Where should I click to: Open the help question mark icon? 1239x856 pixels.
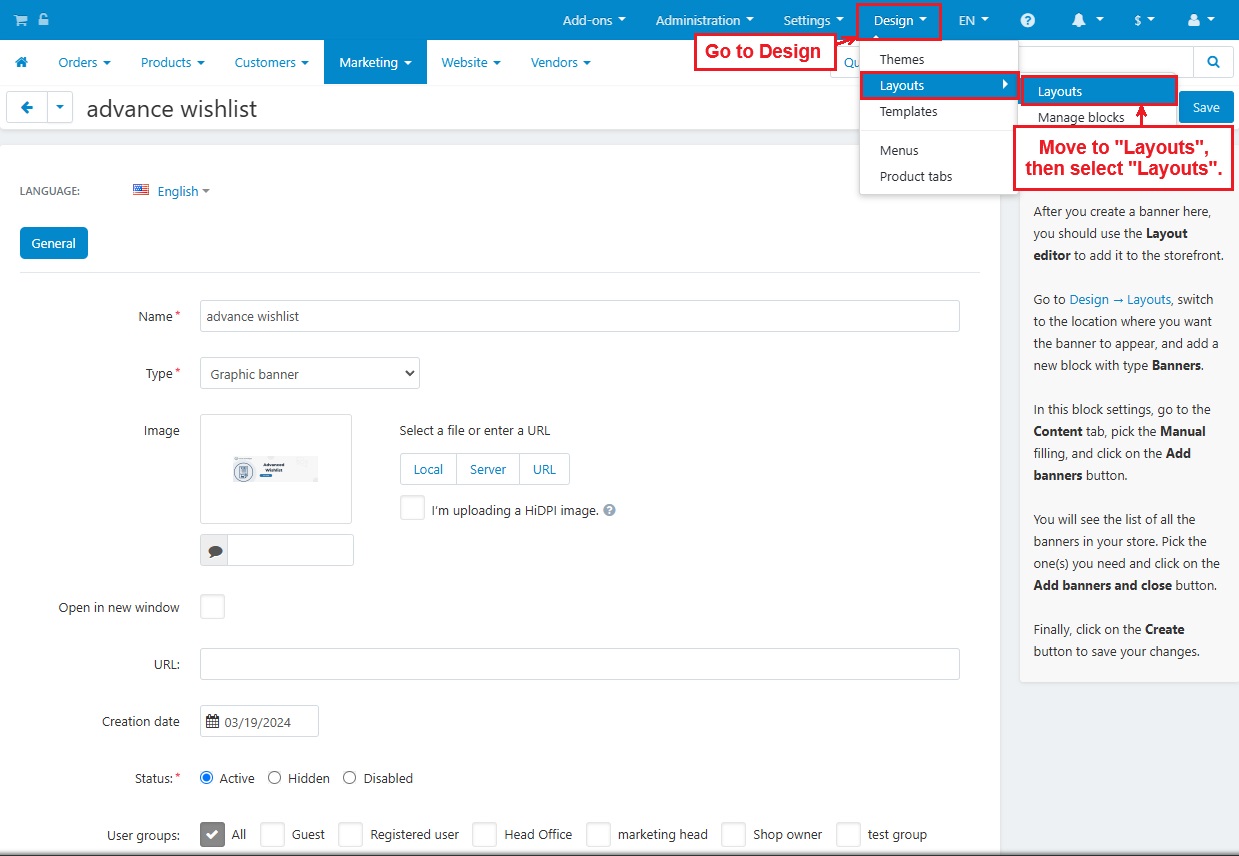point(1028,20)
